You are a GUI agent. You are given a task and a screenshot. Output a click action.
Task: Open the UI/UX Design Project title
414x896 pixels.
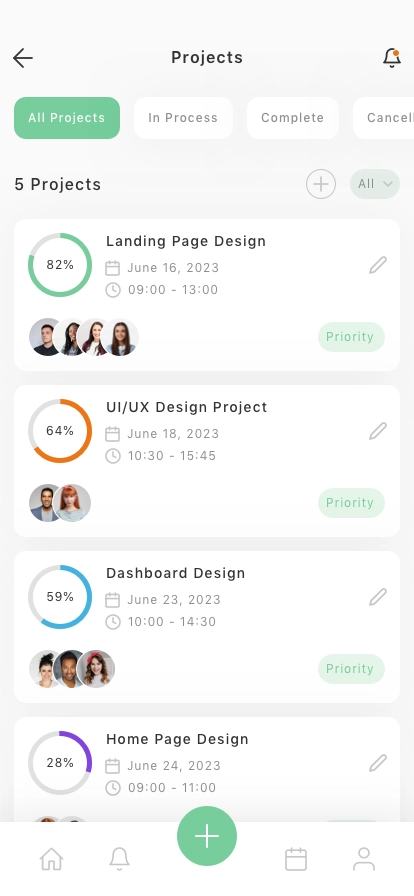coord(186,407)
